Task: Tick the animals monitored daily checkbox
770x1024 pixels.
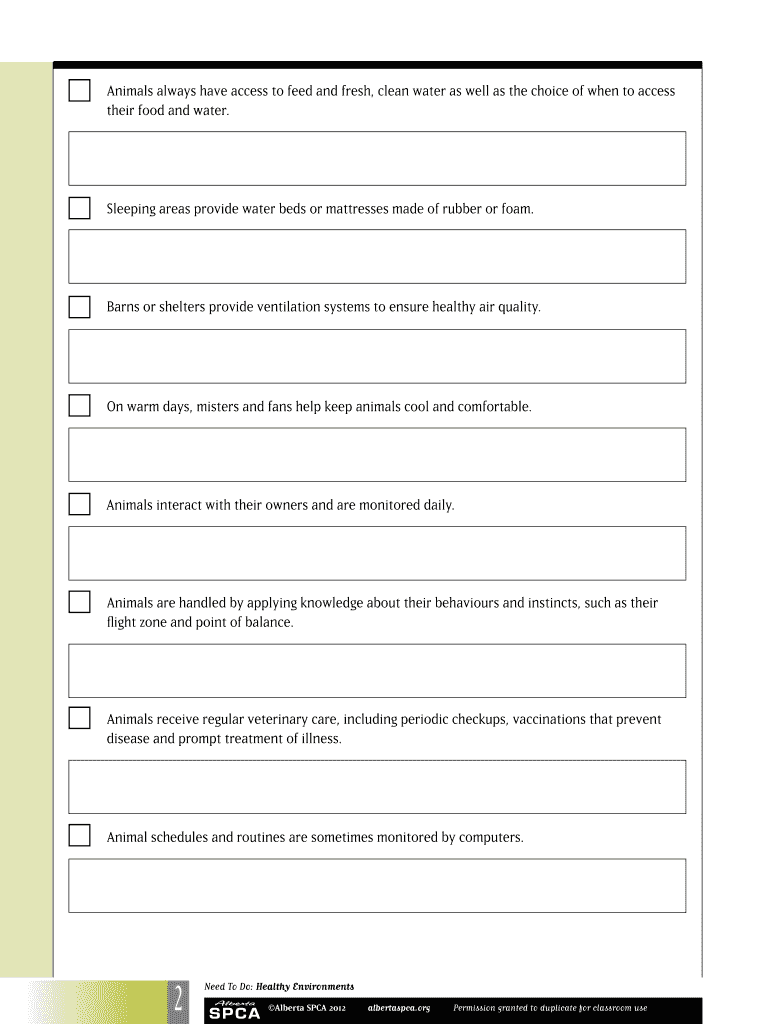Action: [79, 504]
